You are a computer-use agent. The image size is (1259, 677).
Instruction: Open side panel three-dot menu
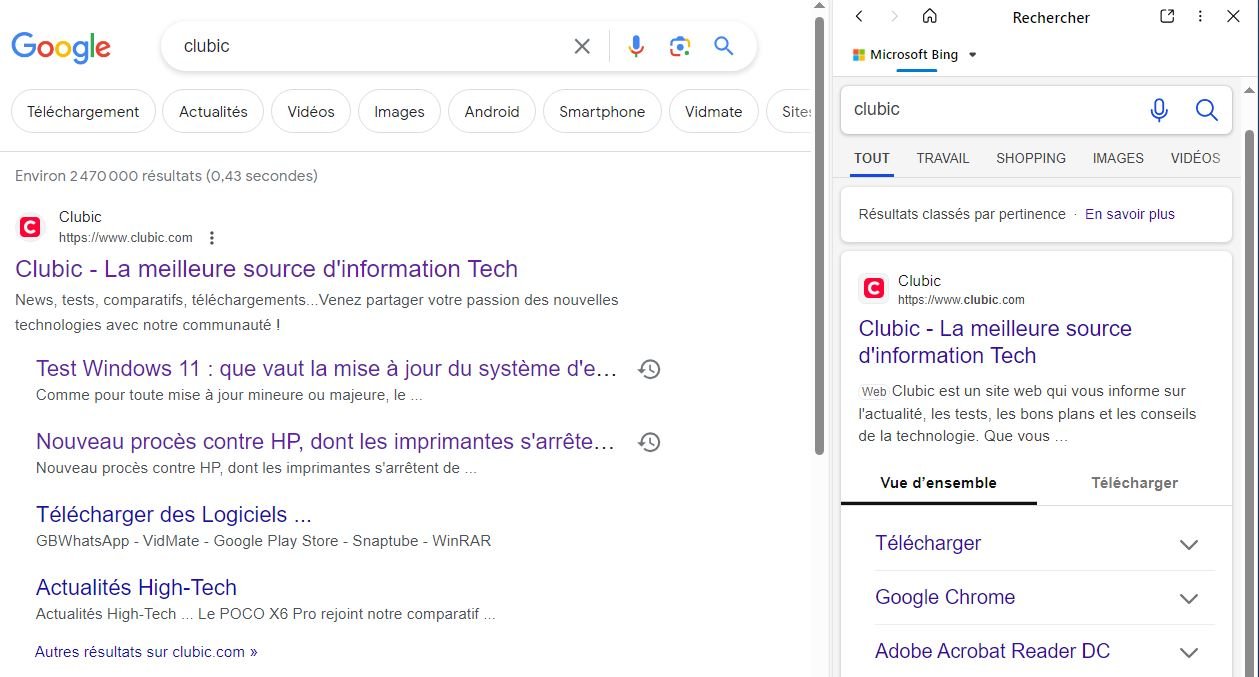pos(1200,17)
